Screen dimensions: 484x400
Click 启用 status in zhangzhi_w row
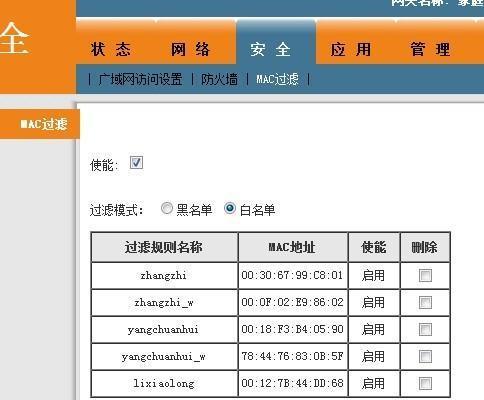point(373,303)
